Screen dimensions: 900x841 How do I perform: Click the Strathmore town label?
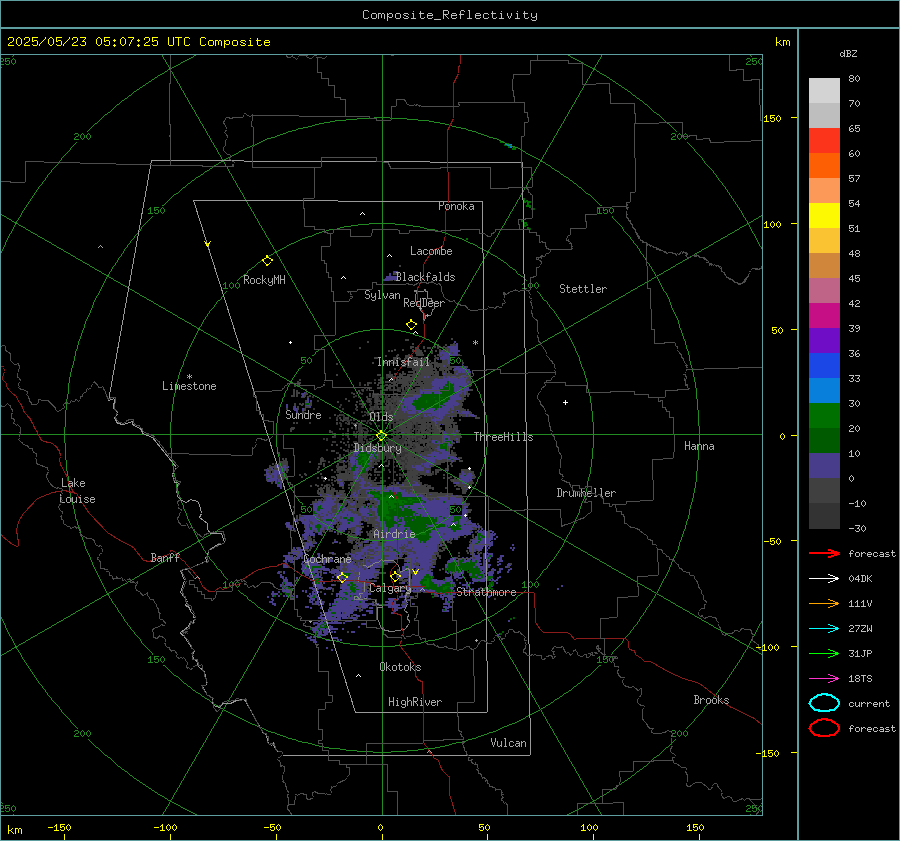coord(486,592)
